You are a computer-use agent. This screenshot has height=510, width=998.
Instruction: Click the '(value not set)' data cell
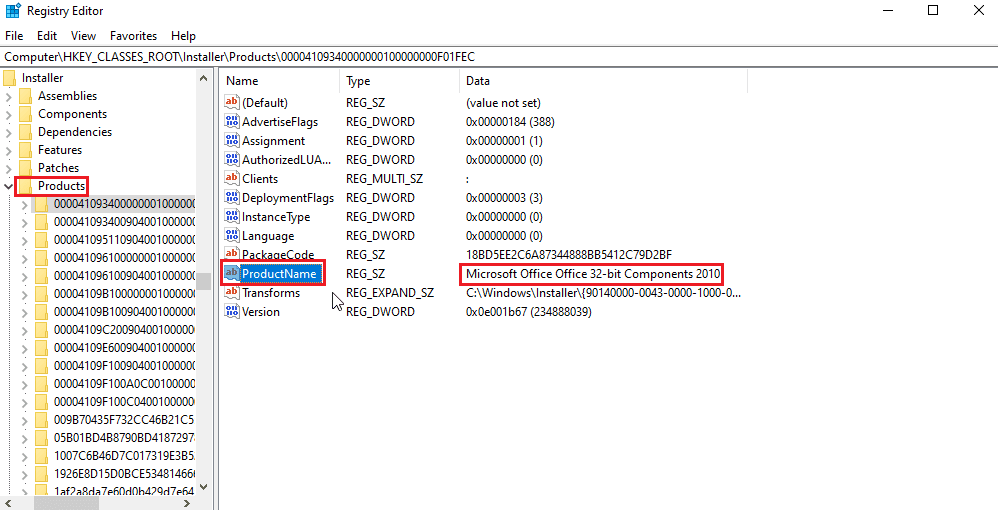coord(503,102)
